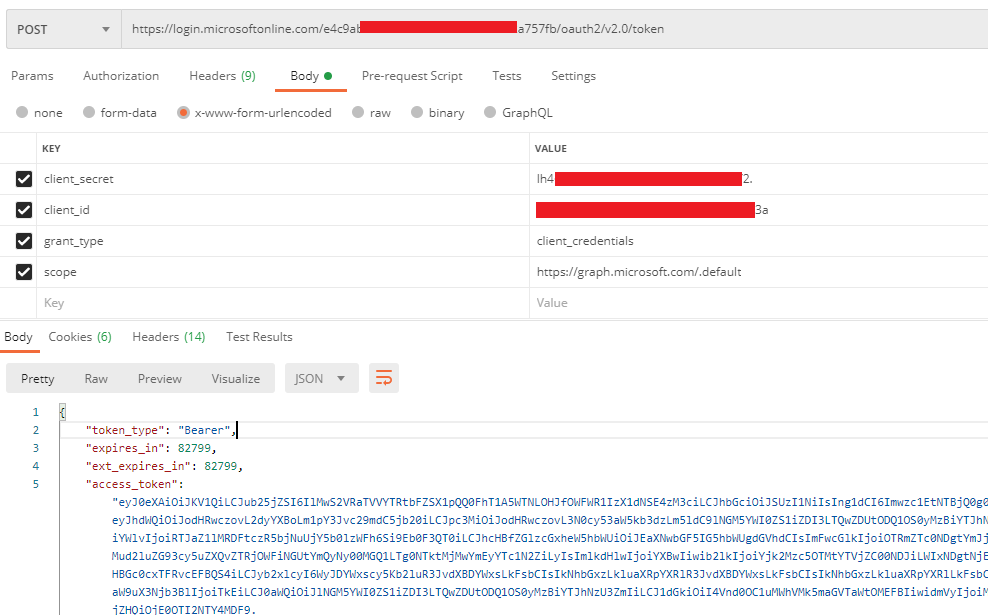This screenshot has width=988, height=615.
Task: Open the request Settings tab
Action: click(x=574, y=75)
